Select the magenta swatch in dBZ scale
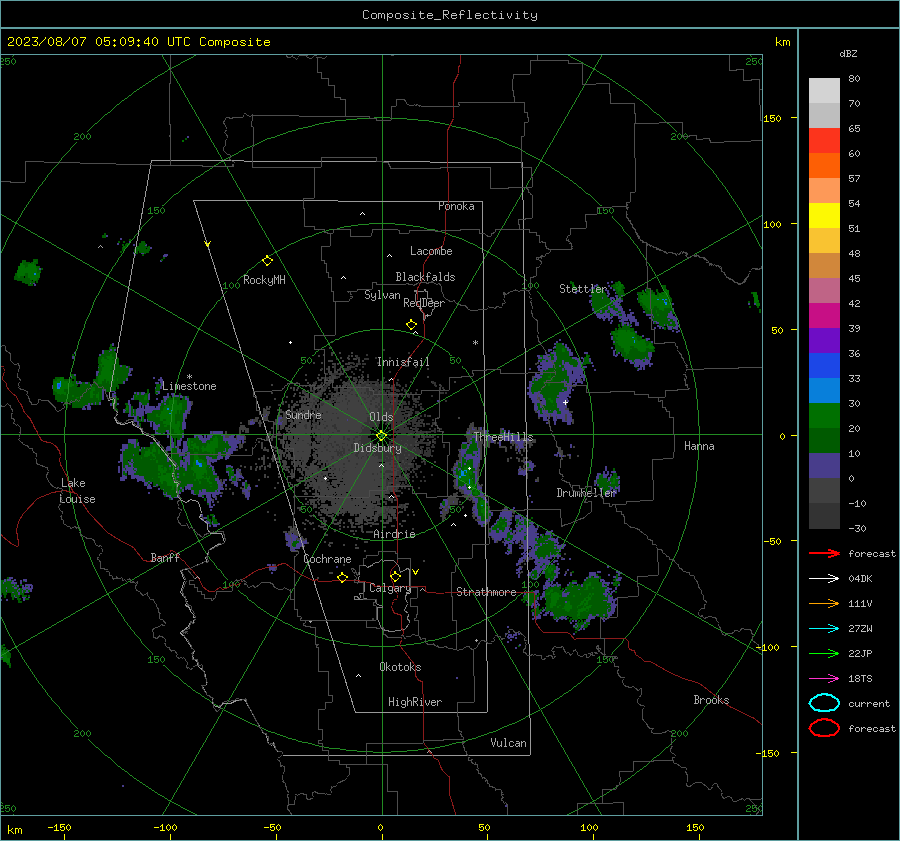Viewport: 900px width, 841px height. pyautogui.click(x=824, y=316)
